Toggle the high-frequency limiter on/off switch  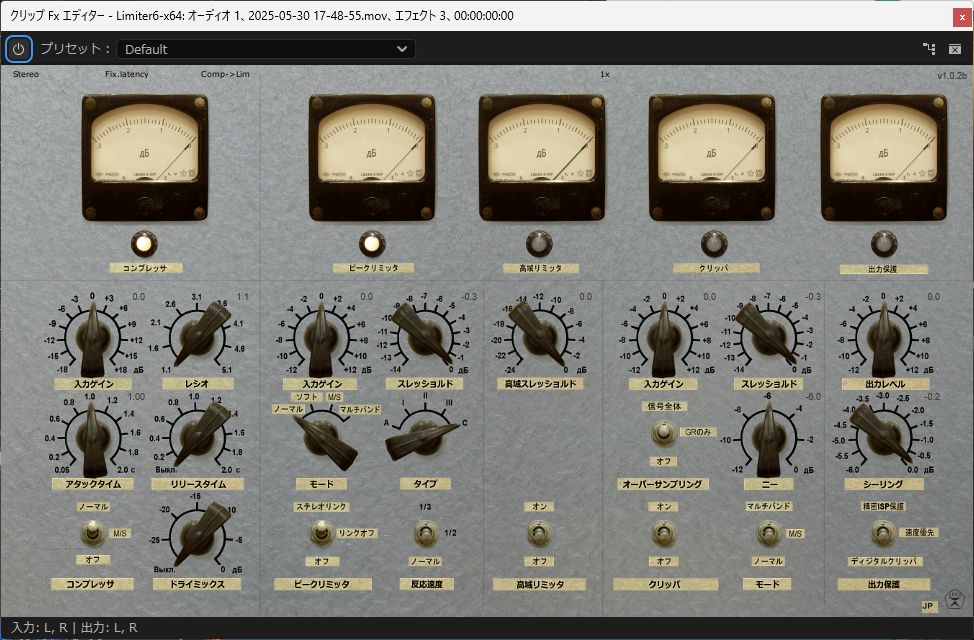pyautogui.click(x=540, y=533)
